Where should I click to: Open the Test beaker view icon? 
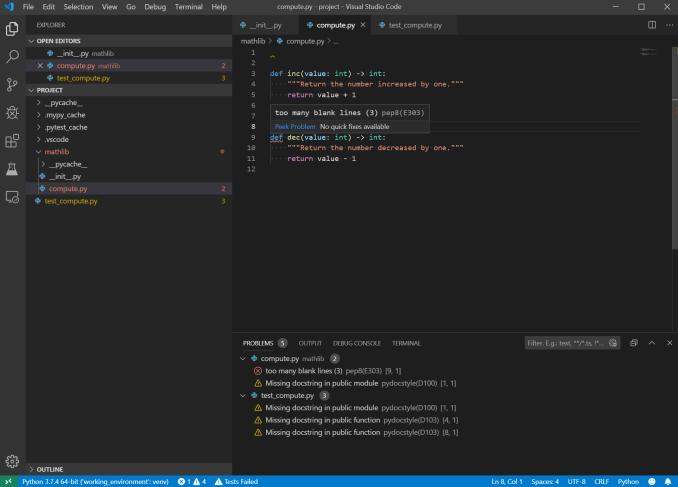[x=12, y=169]
